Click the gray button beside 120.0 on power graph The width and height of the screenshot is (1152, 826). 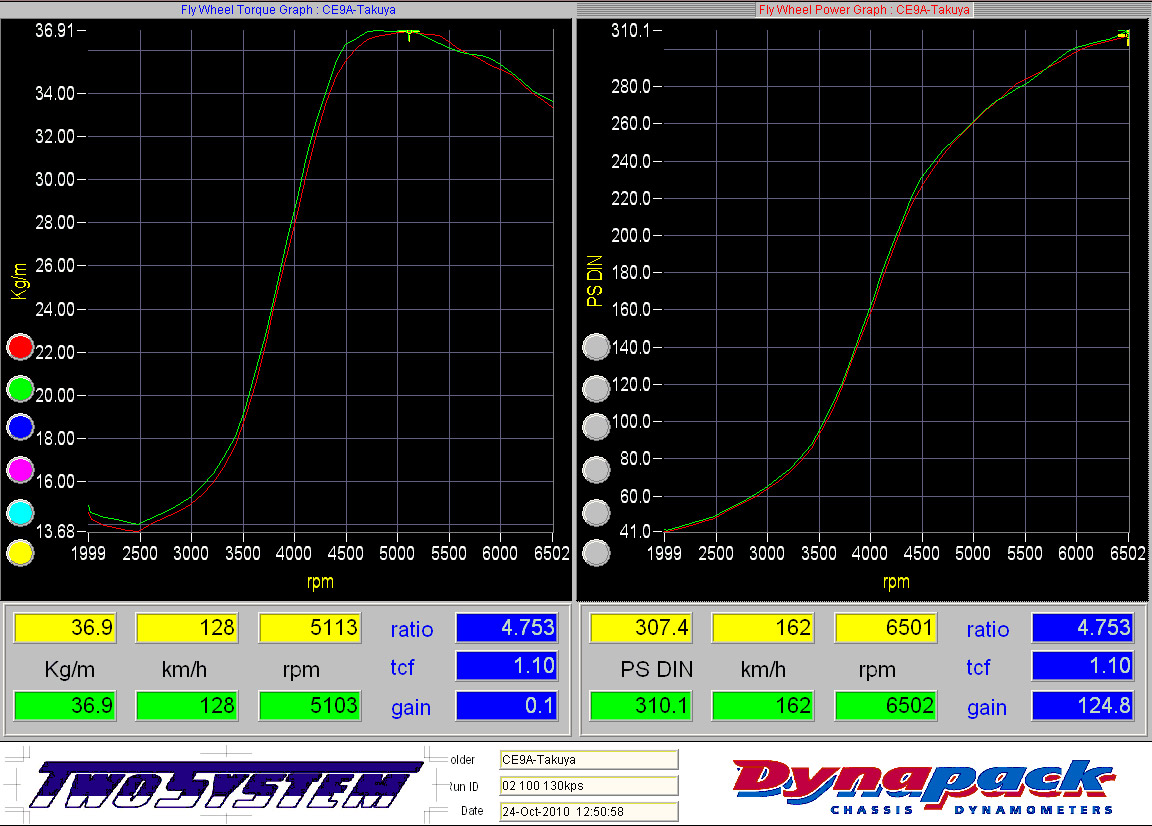[597, 389]
